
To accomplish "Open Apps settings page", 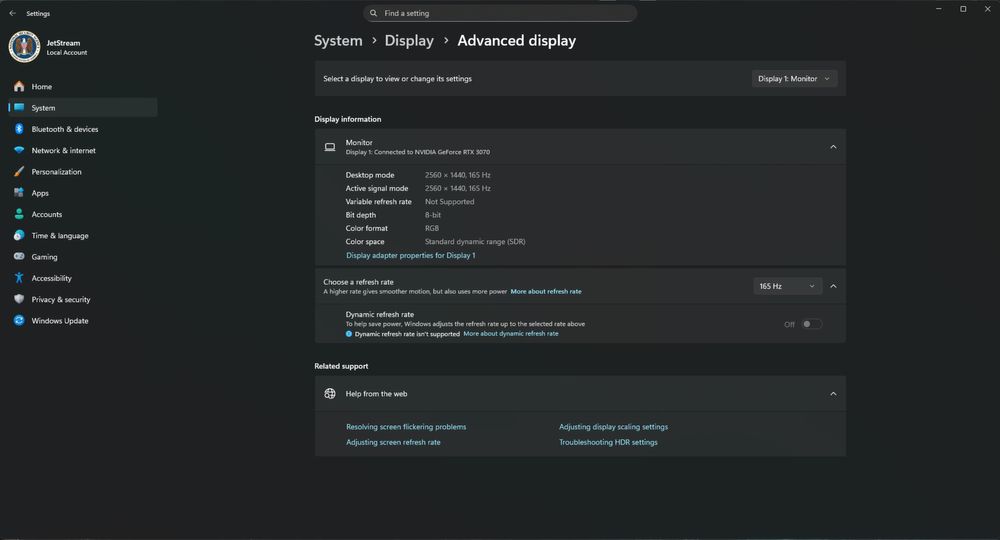I will 83,193.
